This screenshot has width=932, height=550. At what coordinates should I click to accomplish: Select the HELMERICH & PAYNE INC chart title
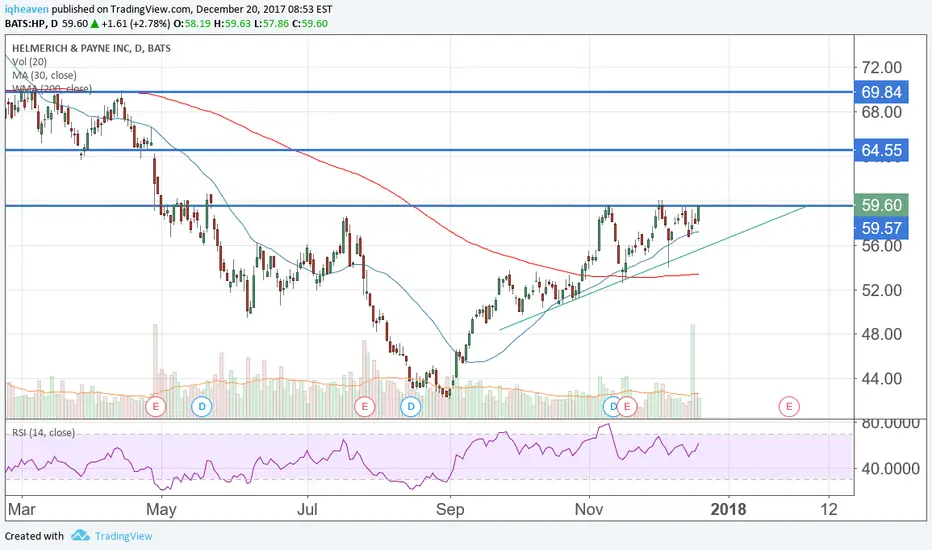(92, 48)
